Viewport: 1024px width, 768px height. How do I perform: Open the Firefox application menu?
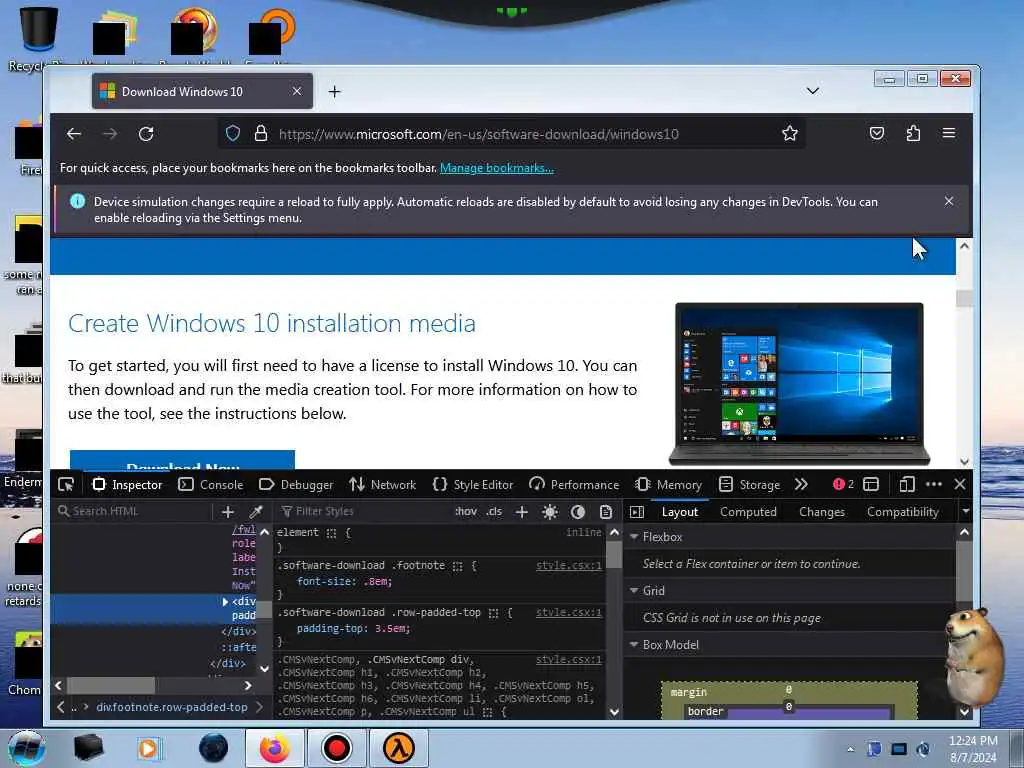tap(949, 134)
